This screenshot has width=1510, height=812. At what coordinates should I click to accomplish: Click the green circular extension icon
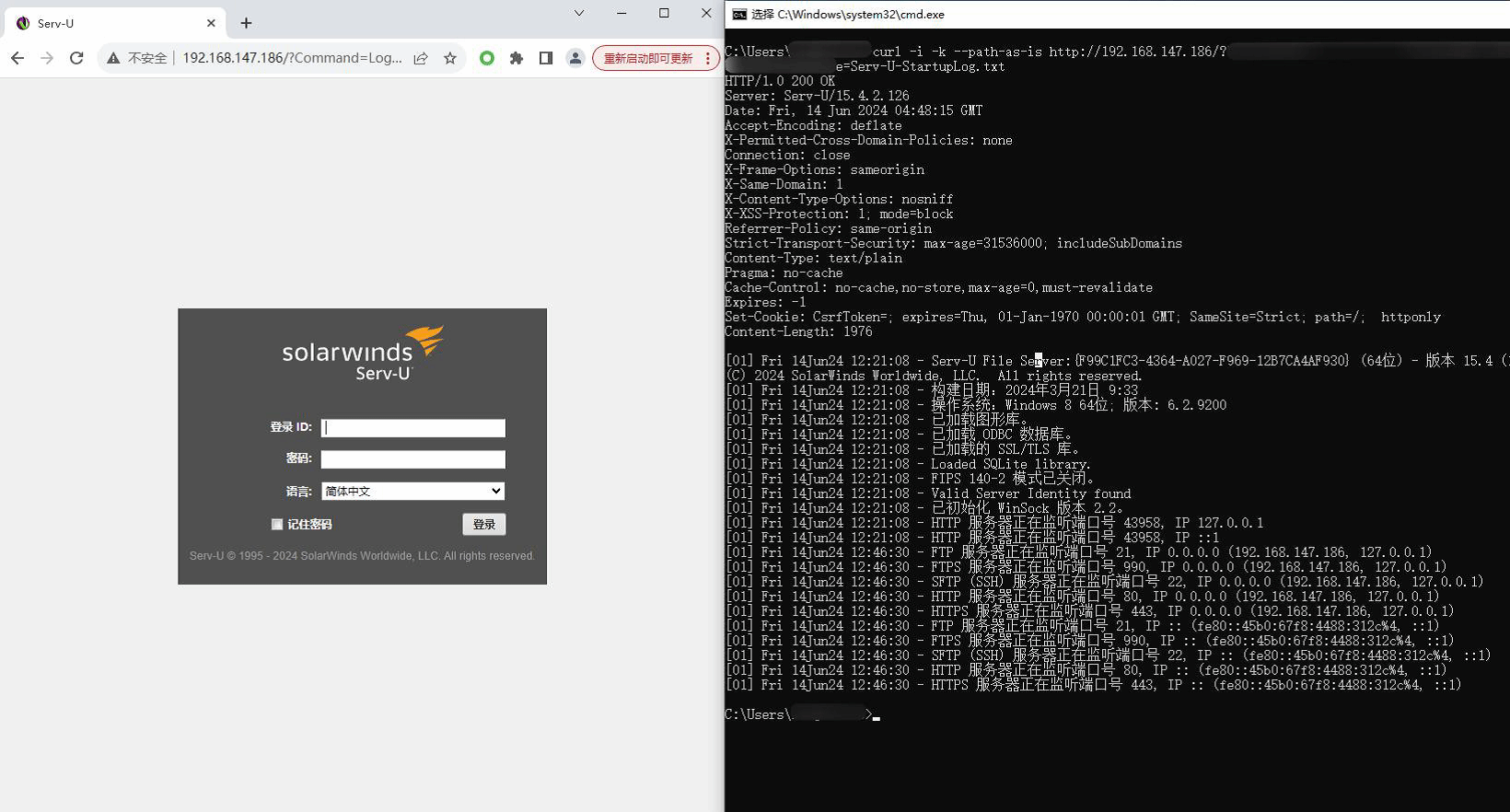[487, 58]
